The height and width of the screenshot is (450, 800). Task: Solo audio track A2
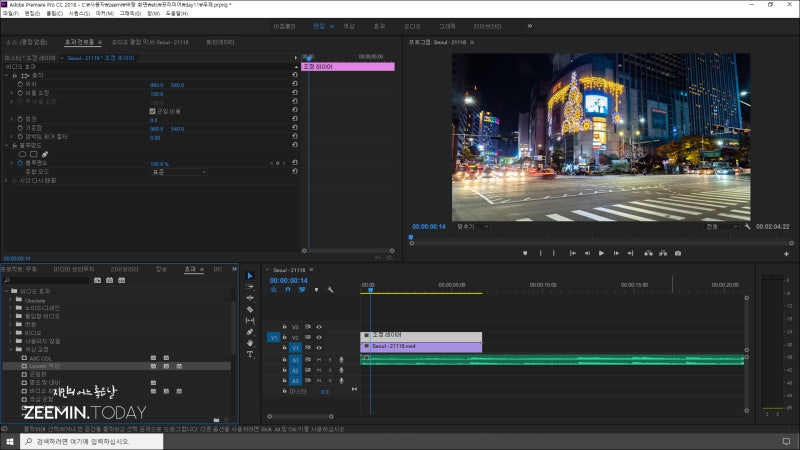[x=330, y=370]
